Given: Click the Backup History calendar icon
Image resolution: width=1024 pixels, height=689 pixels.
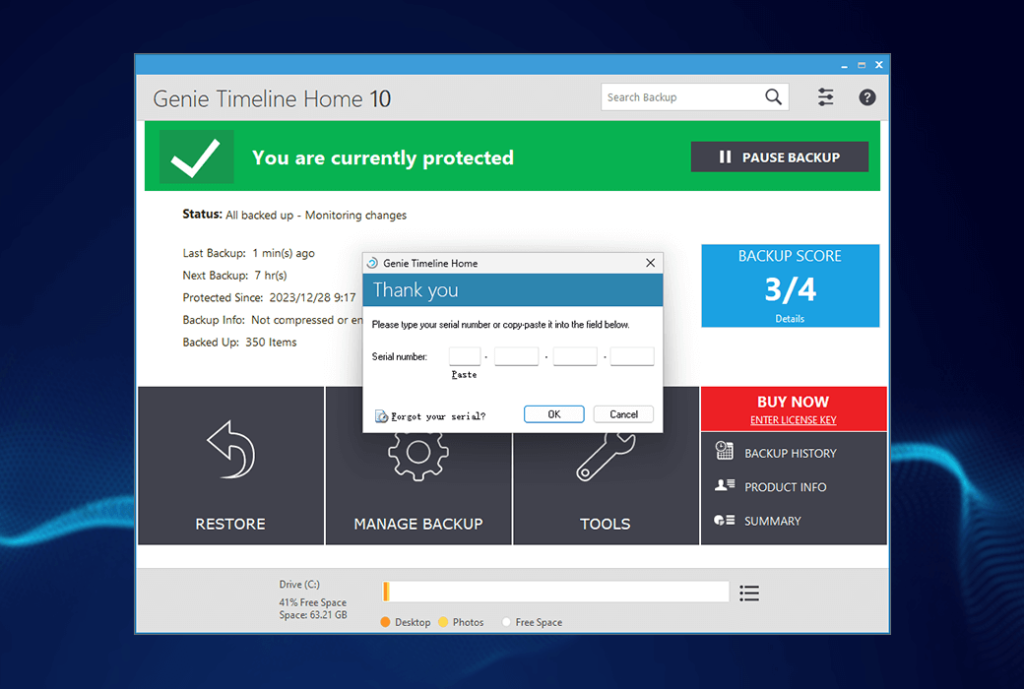Looking at the screenshot, I should 724,451.
